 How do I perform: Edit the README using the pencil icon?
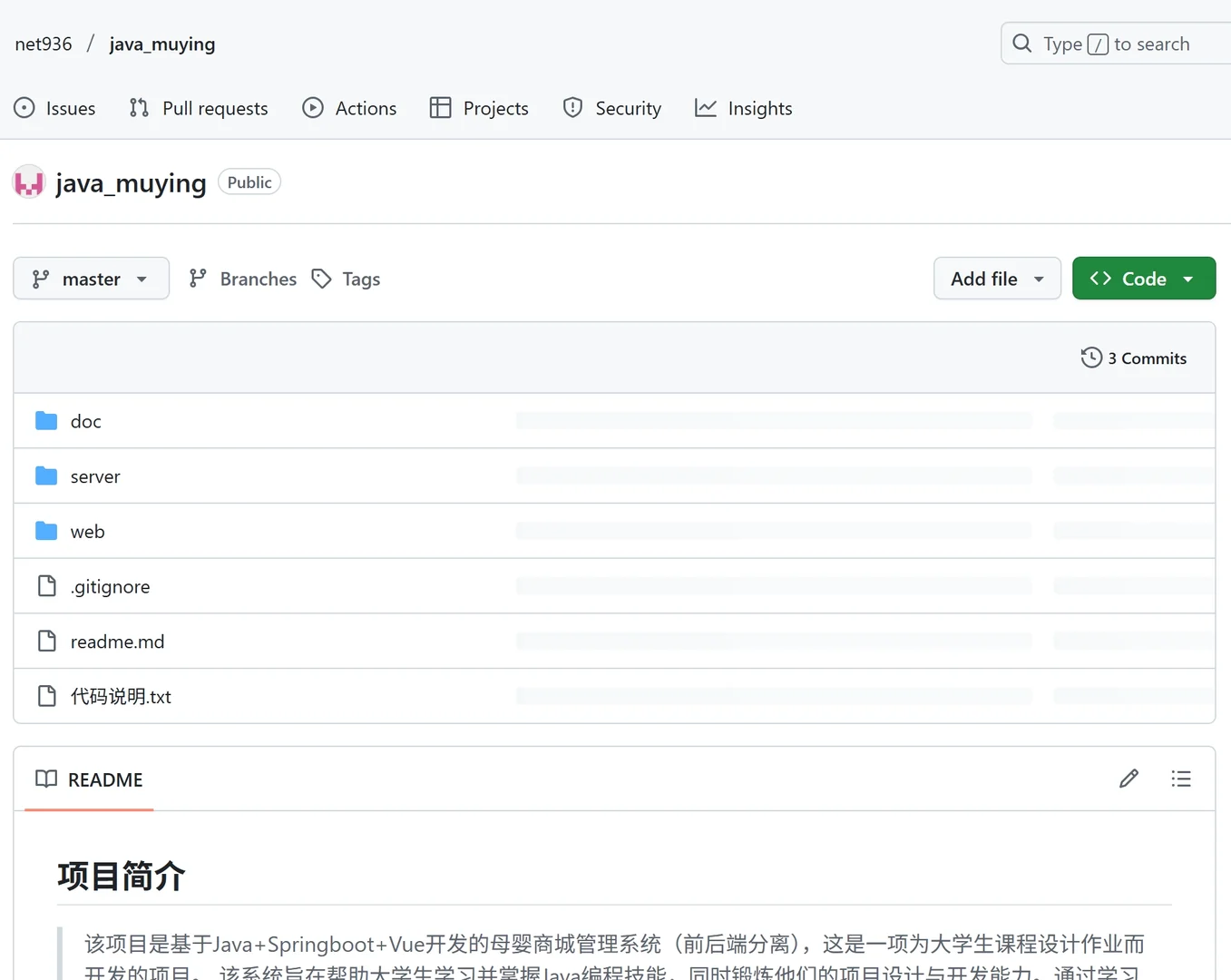[x=1128, y=779]
